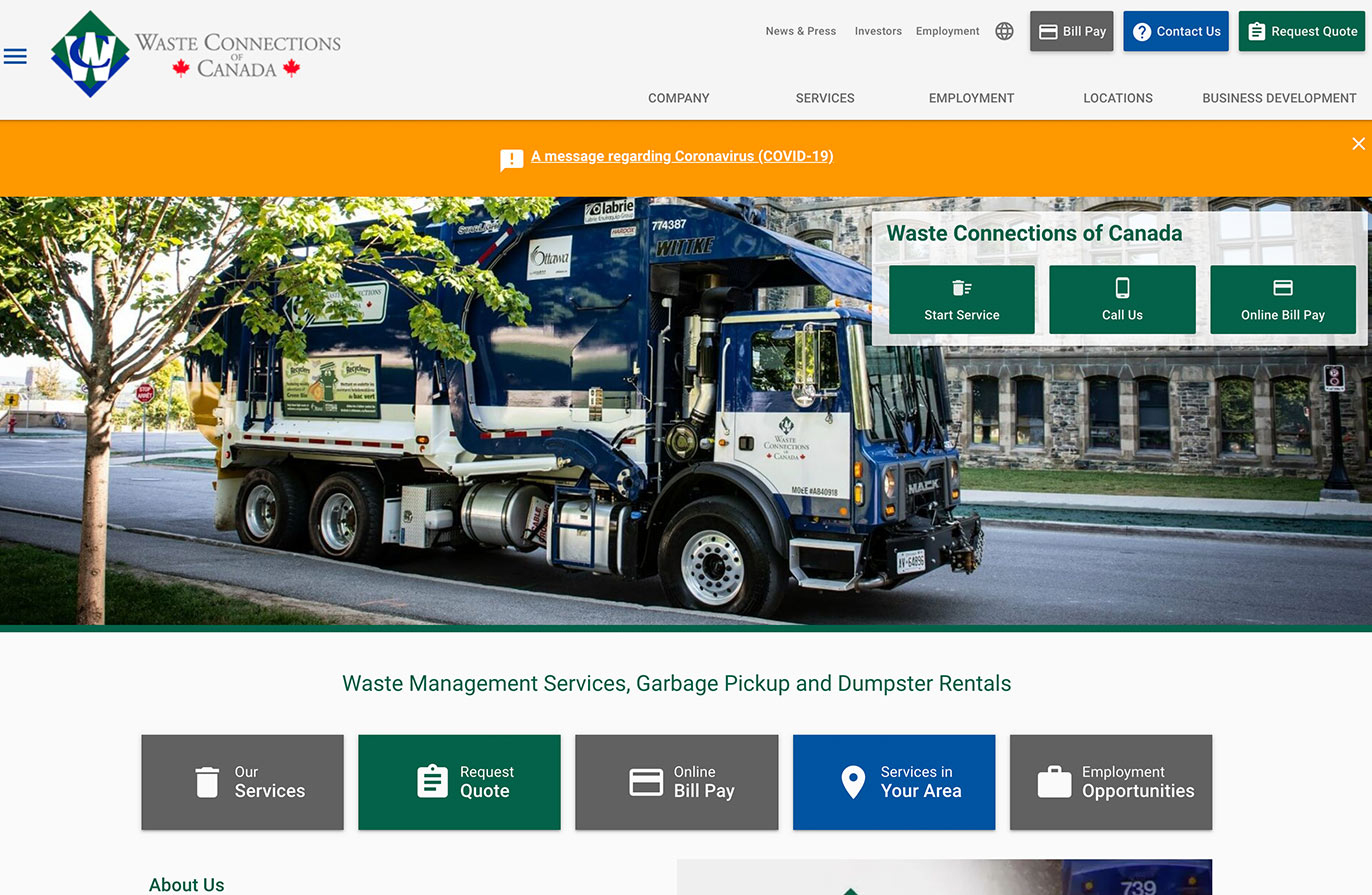Open the EMPLOYMENT navigation menu
Image resolution: width=1372 pixels, height=895 pixels.
[x=971, y=98]
